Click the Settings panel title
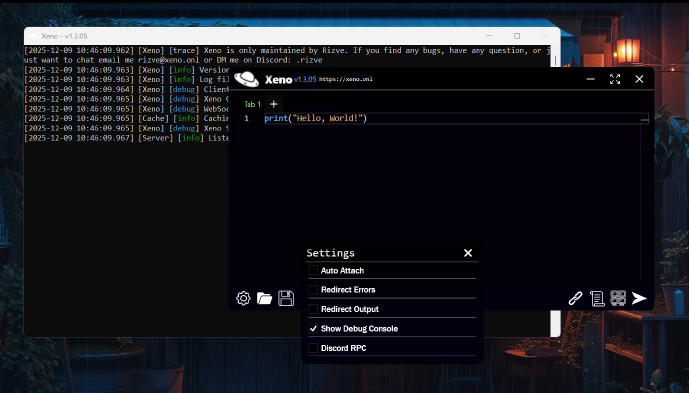 click(330, 253)
